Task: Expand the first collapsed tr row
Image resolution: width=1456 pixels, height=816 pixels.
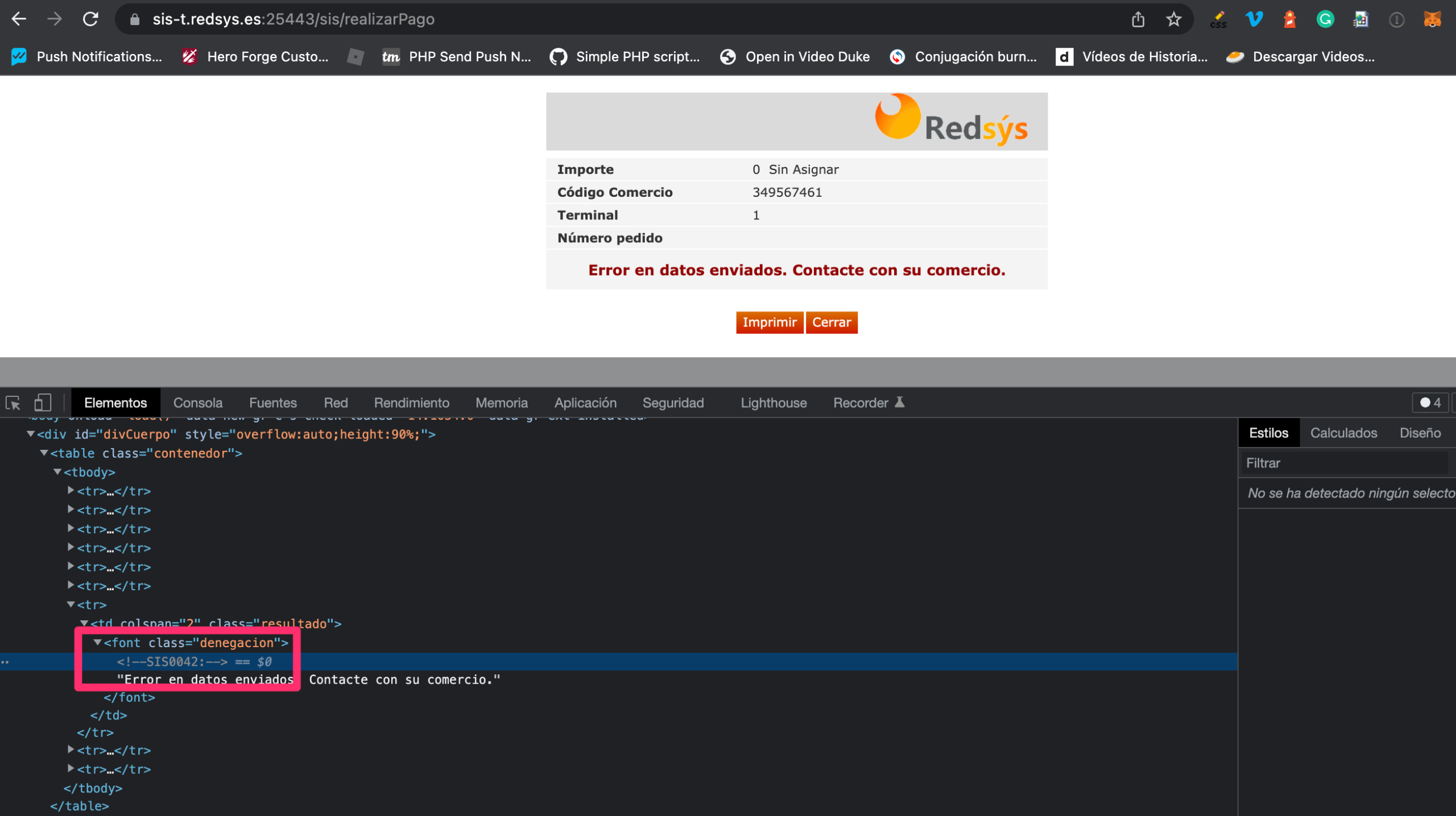Action: click(71, 490)
